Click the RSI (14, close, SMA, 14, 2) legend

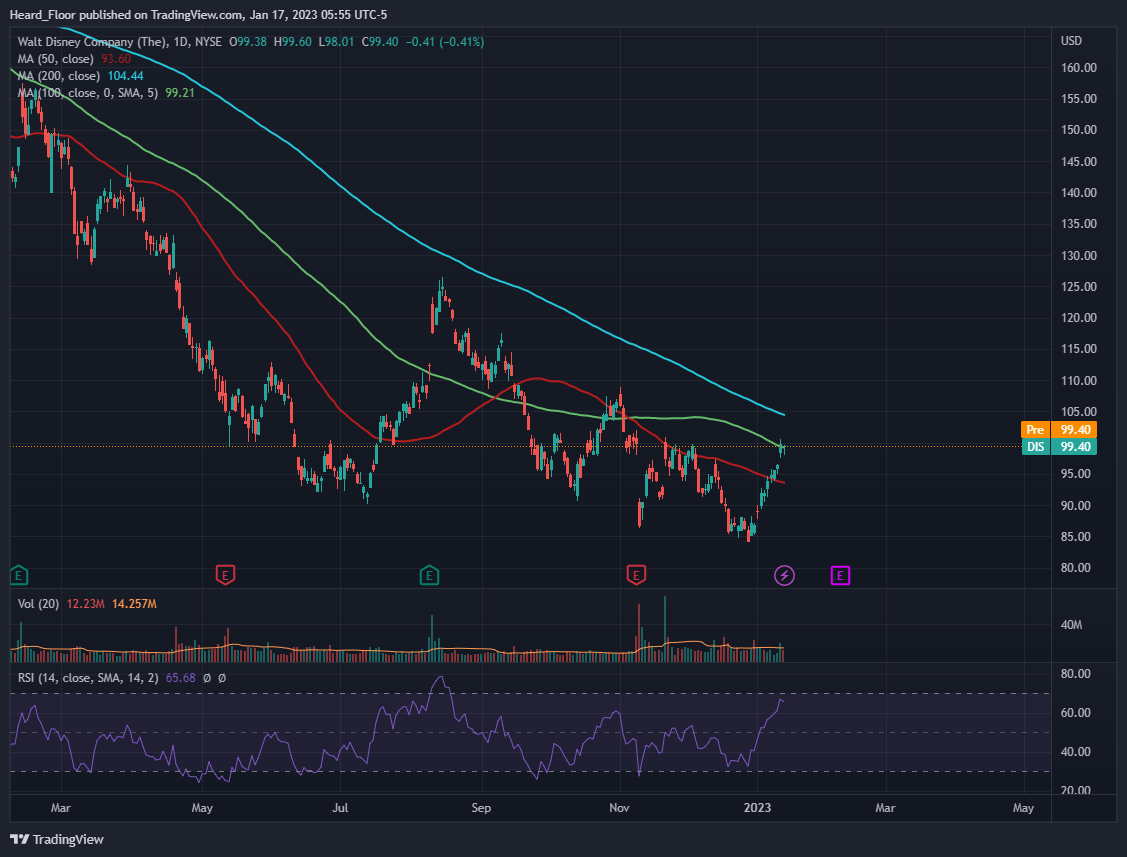(x=88, y=678)
